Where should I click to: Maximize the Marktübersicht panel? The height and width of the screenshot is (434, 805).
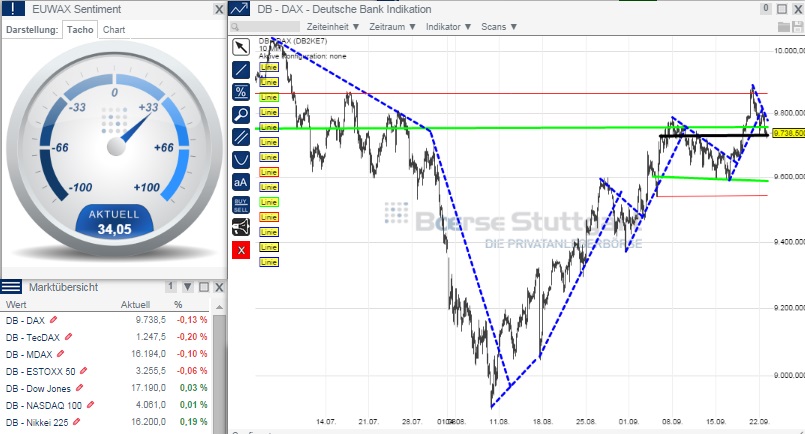[x=204, y=287]
